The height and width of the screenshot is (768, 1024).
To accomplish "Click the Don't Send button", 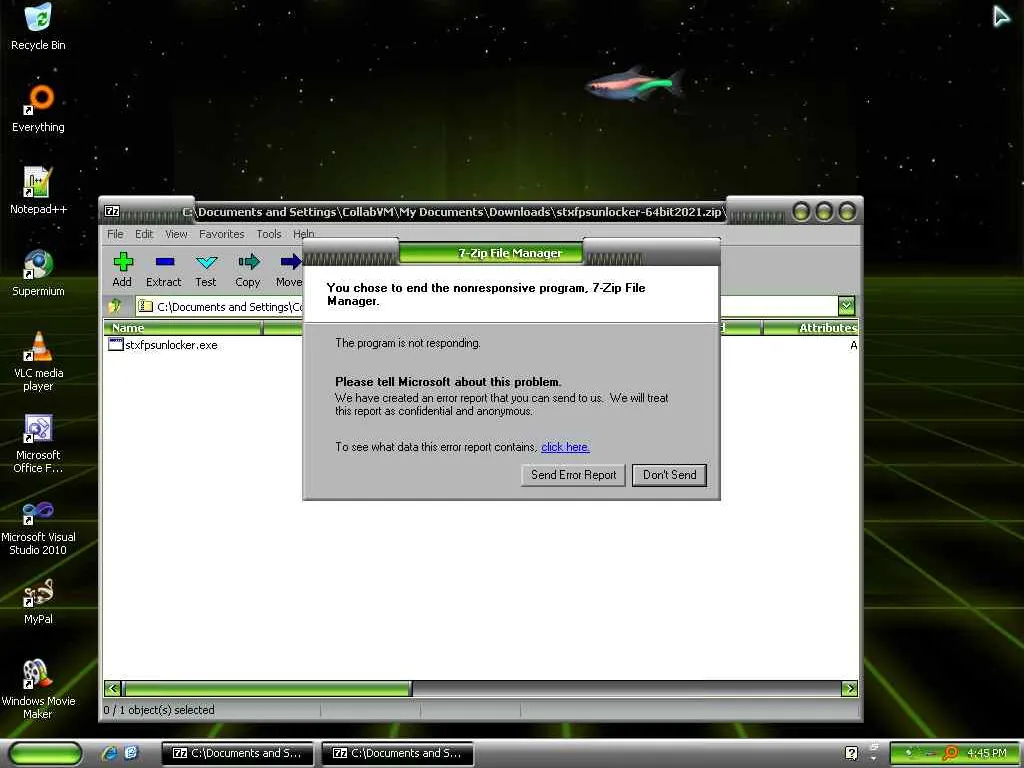I will click(669, 475).
